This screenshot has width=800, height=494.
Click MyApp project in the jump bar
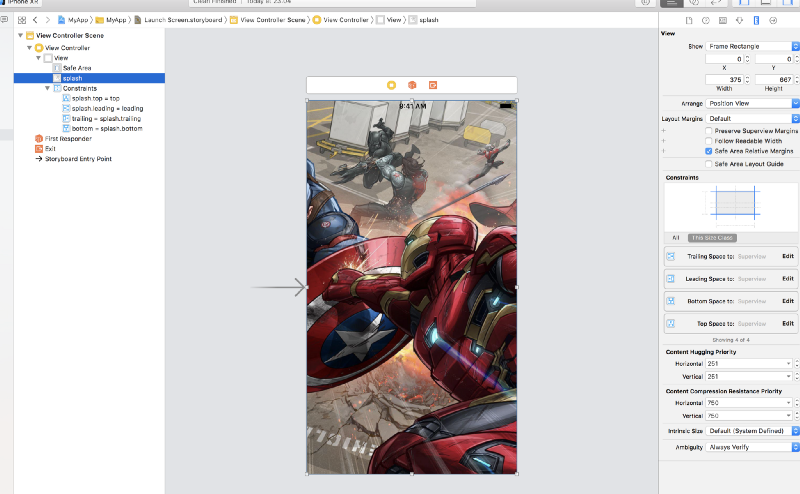click(x=73, y=20)
